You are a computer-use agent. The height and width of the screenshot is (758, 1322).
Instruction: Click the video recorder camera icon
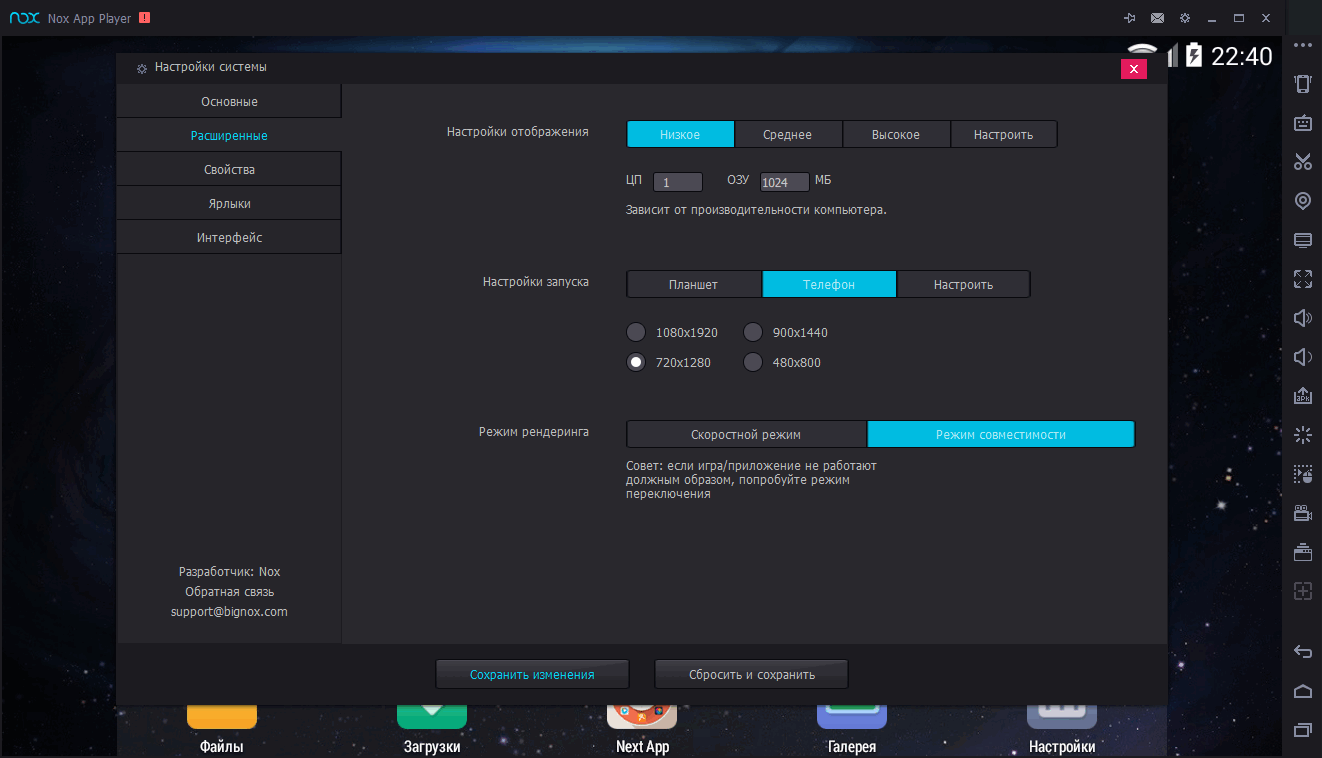coord(1302,512)
